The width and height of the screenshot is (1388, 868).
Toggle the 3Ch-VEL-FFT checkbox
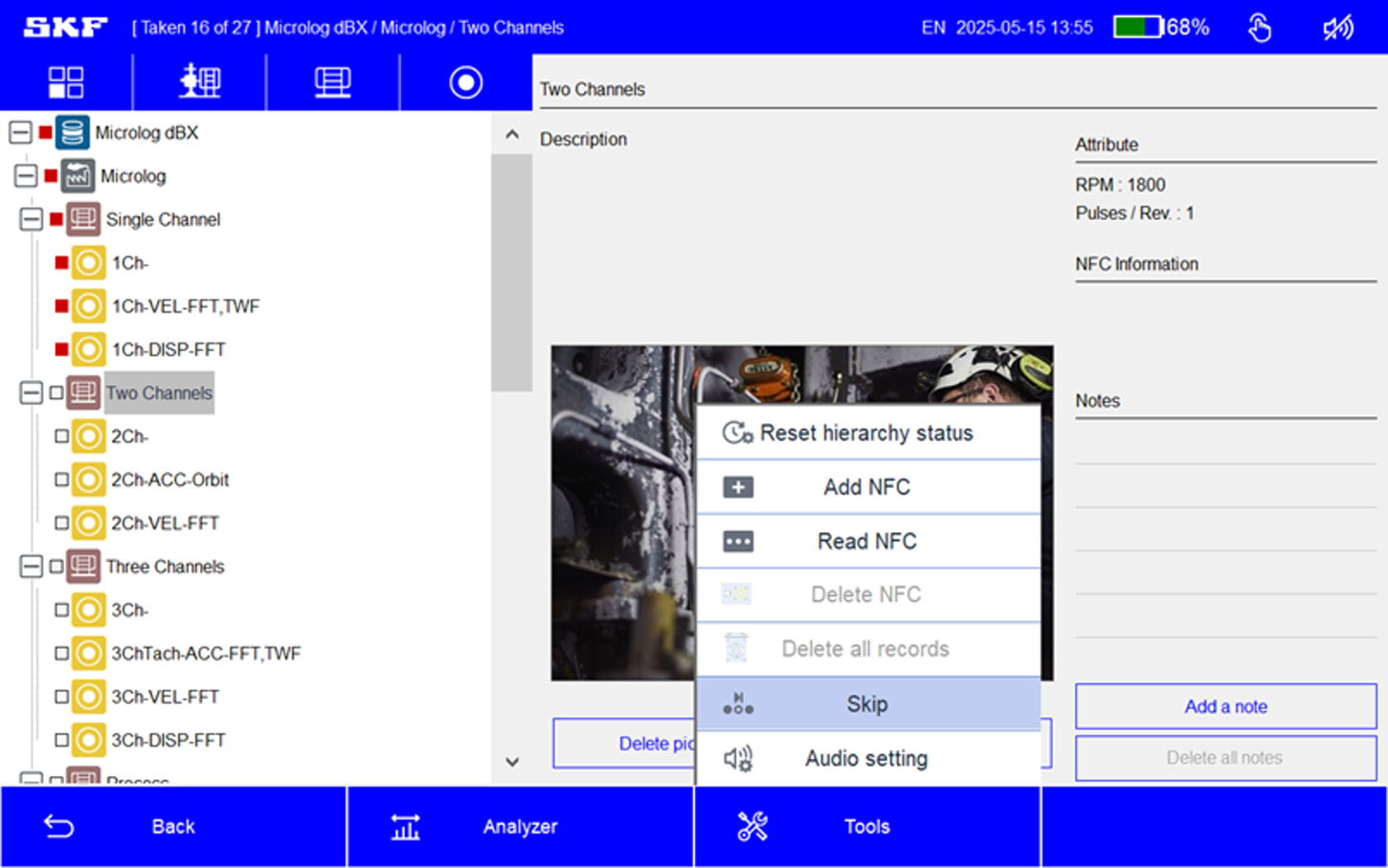click(x=62, y=697)
